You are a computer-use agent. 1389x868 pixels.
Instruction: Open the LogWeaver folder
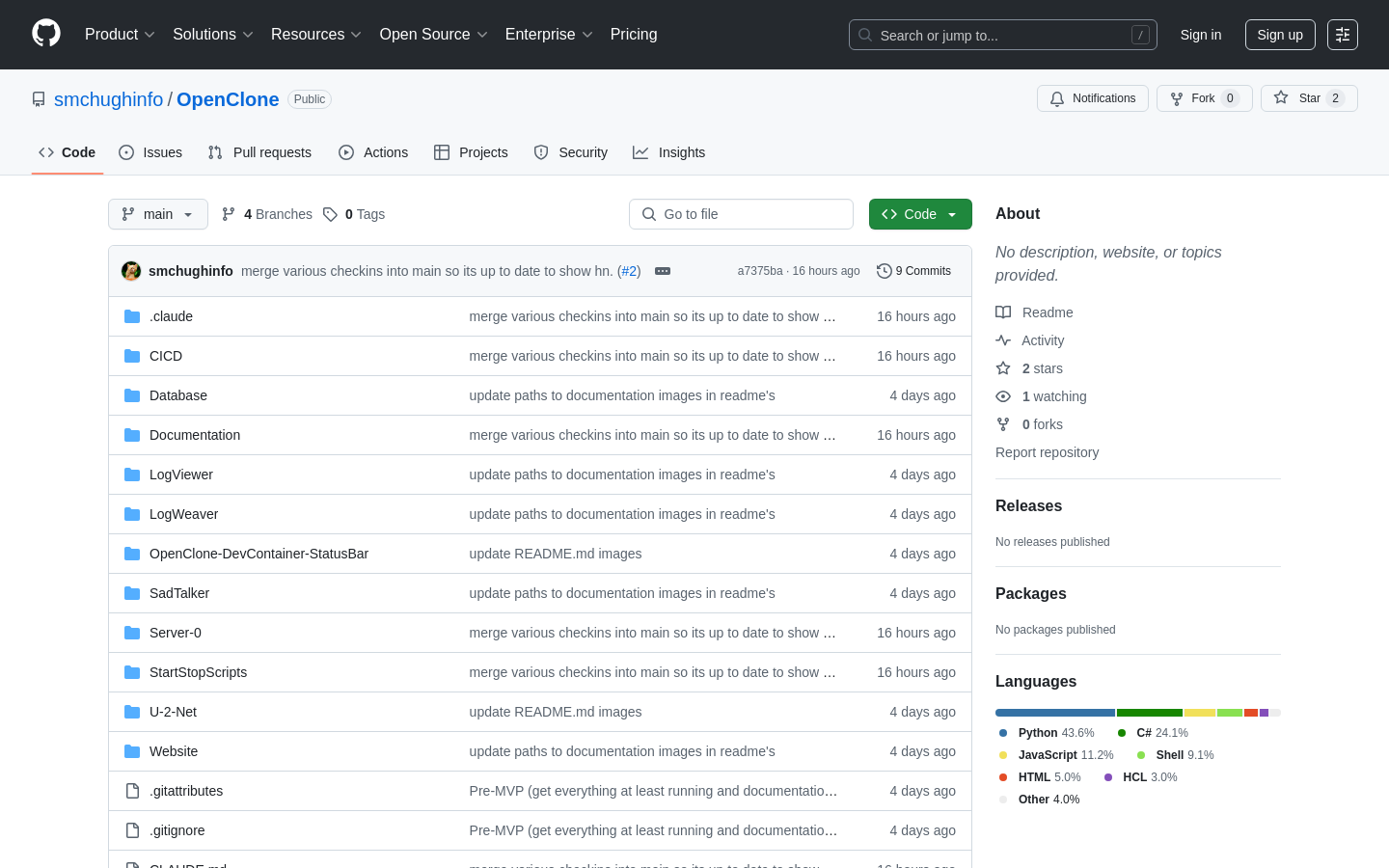coord(183,514)
